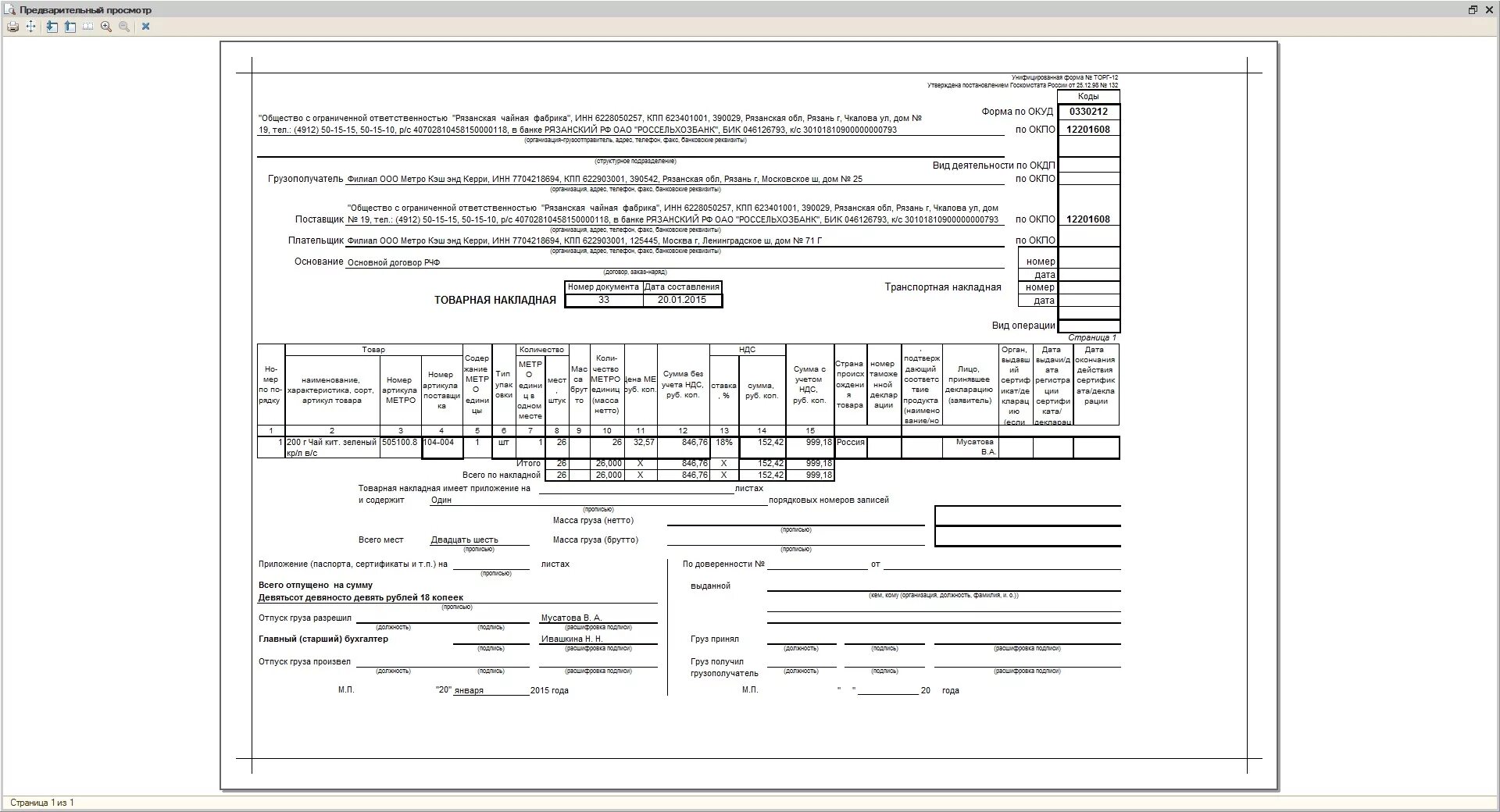1500x812 pixels.
Task: Click the Двадцать шесть total places text
Action: coord(464,540)
